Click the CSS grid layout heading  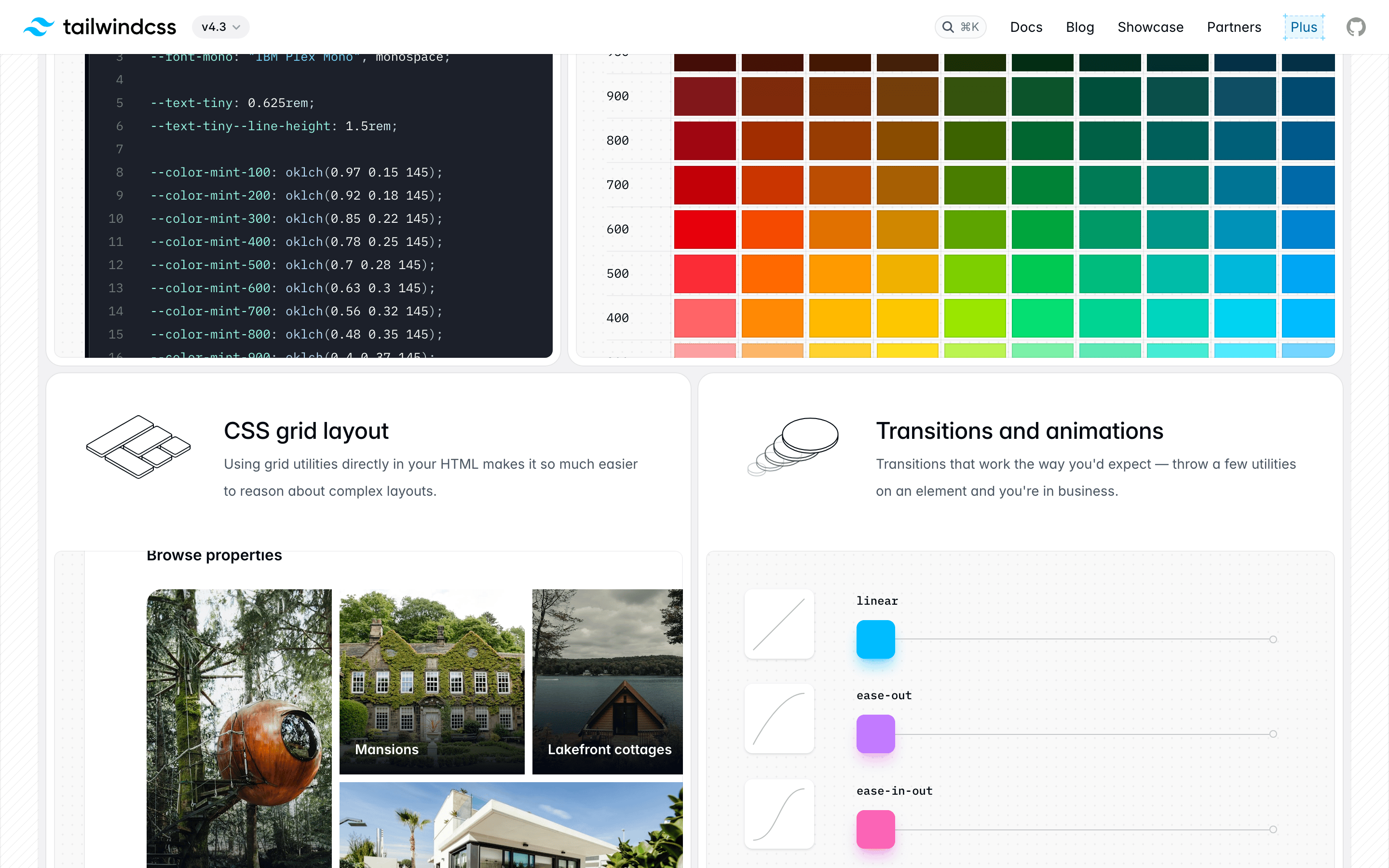click(306, 431)
